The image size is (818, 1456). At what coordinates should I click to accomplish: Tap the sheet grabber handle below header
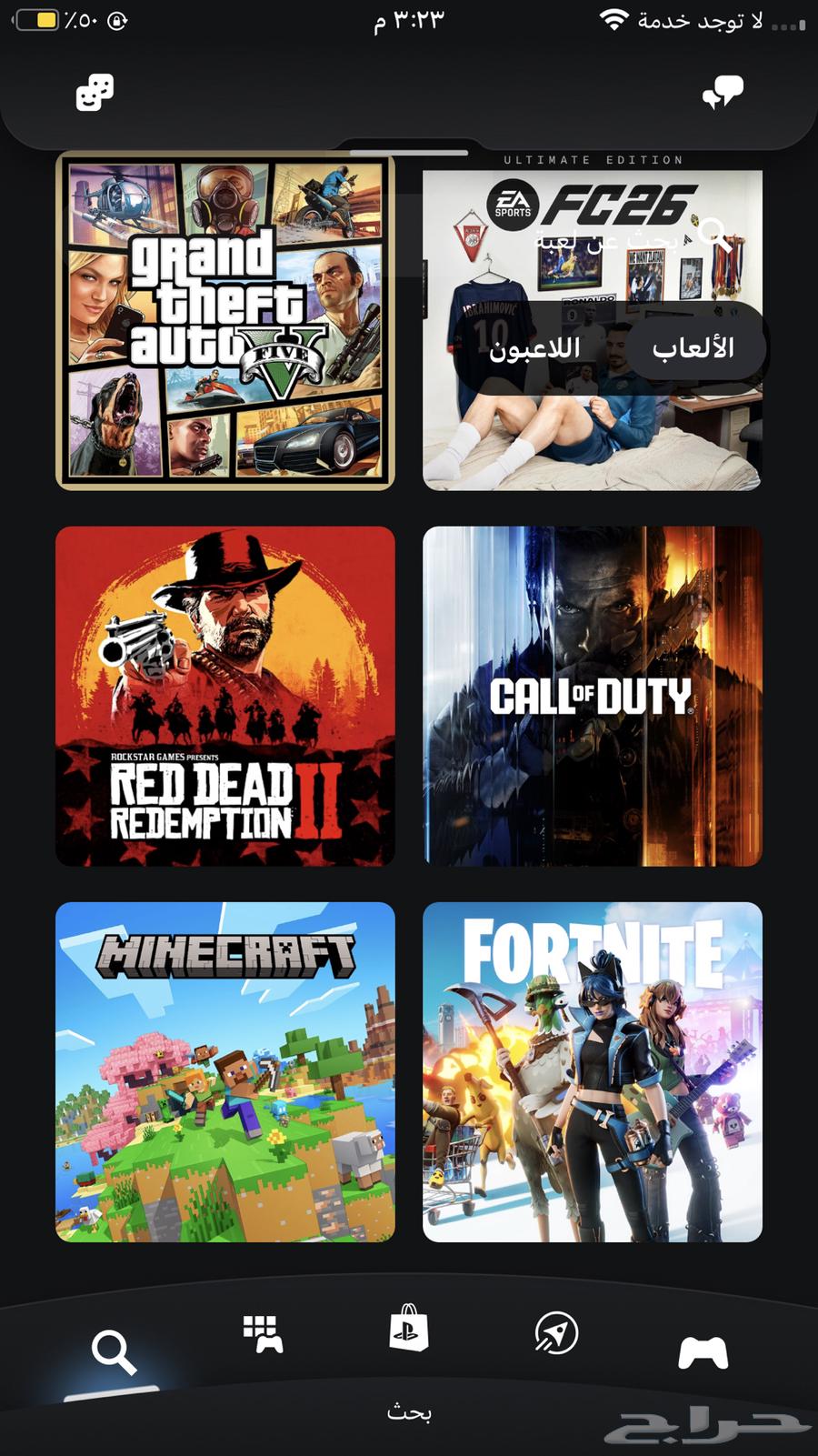click(x=409, y=152)
